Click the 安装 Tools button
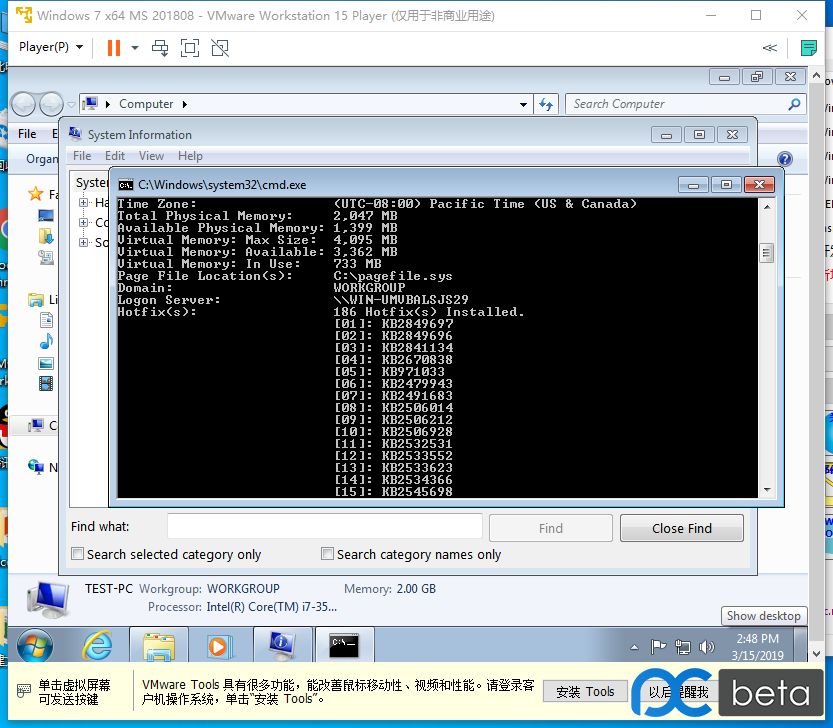Viewport: 833px width, 728px height. [584, 691]
